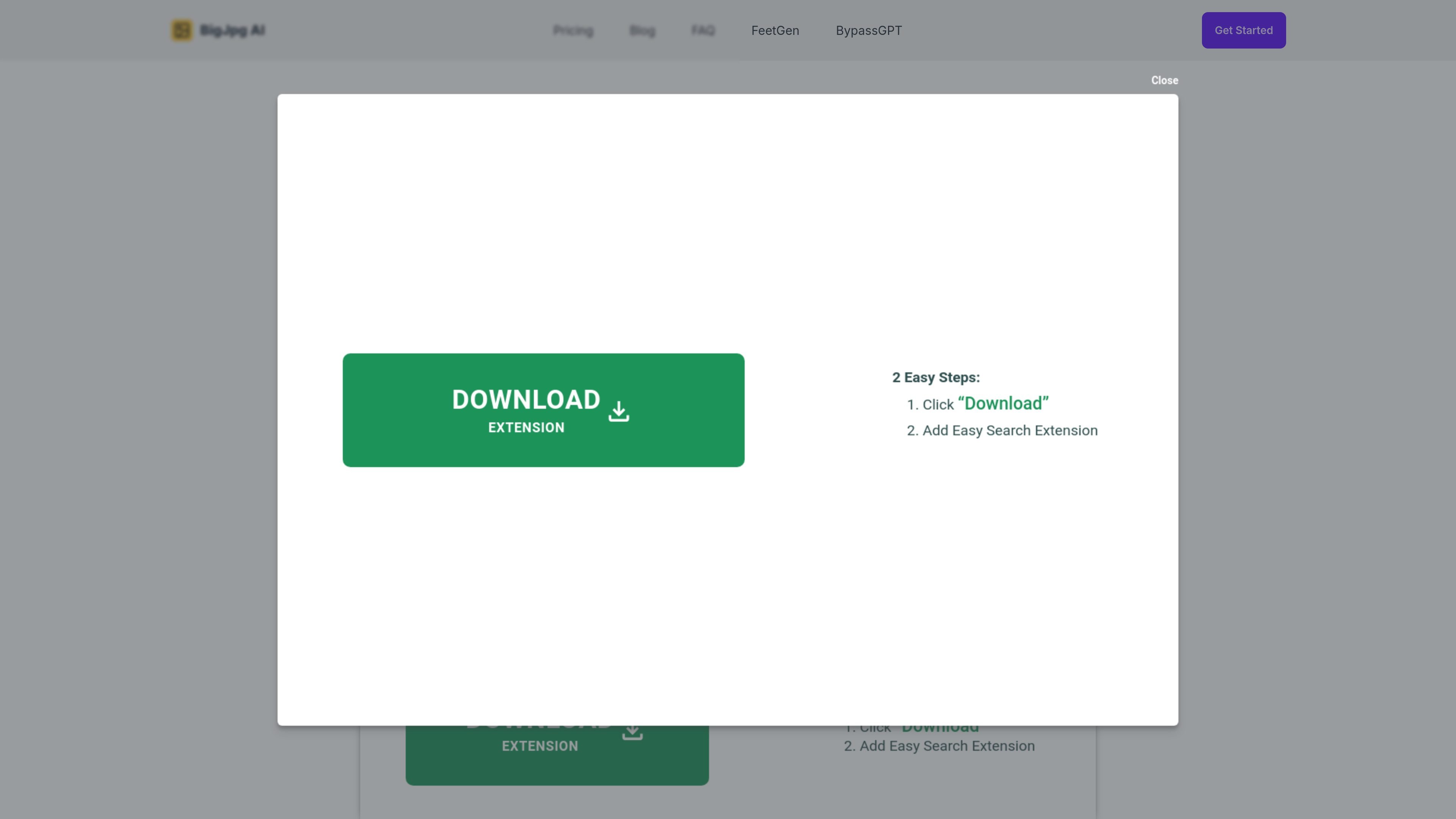The width and height of the screenshot is (1456, 819).
Task: Click the green Download Extension button in popup
Action: (x=543, y=410)
